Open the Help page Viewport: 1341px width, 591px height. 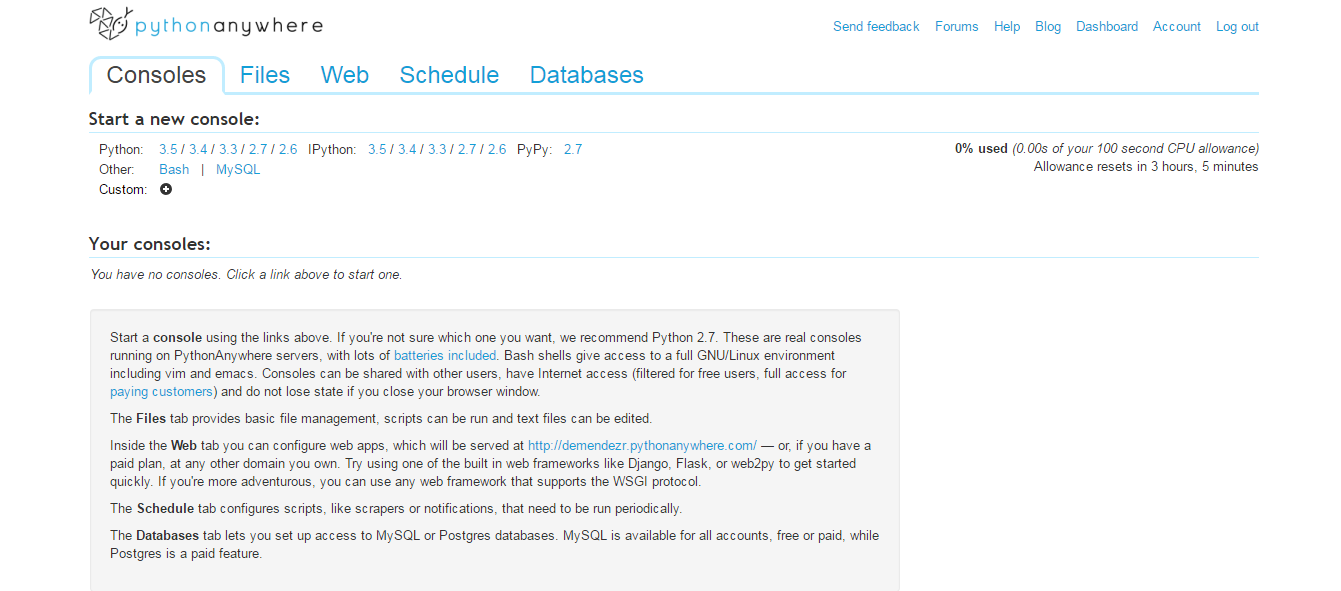(1007, 27)
